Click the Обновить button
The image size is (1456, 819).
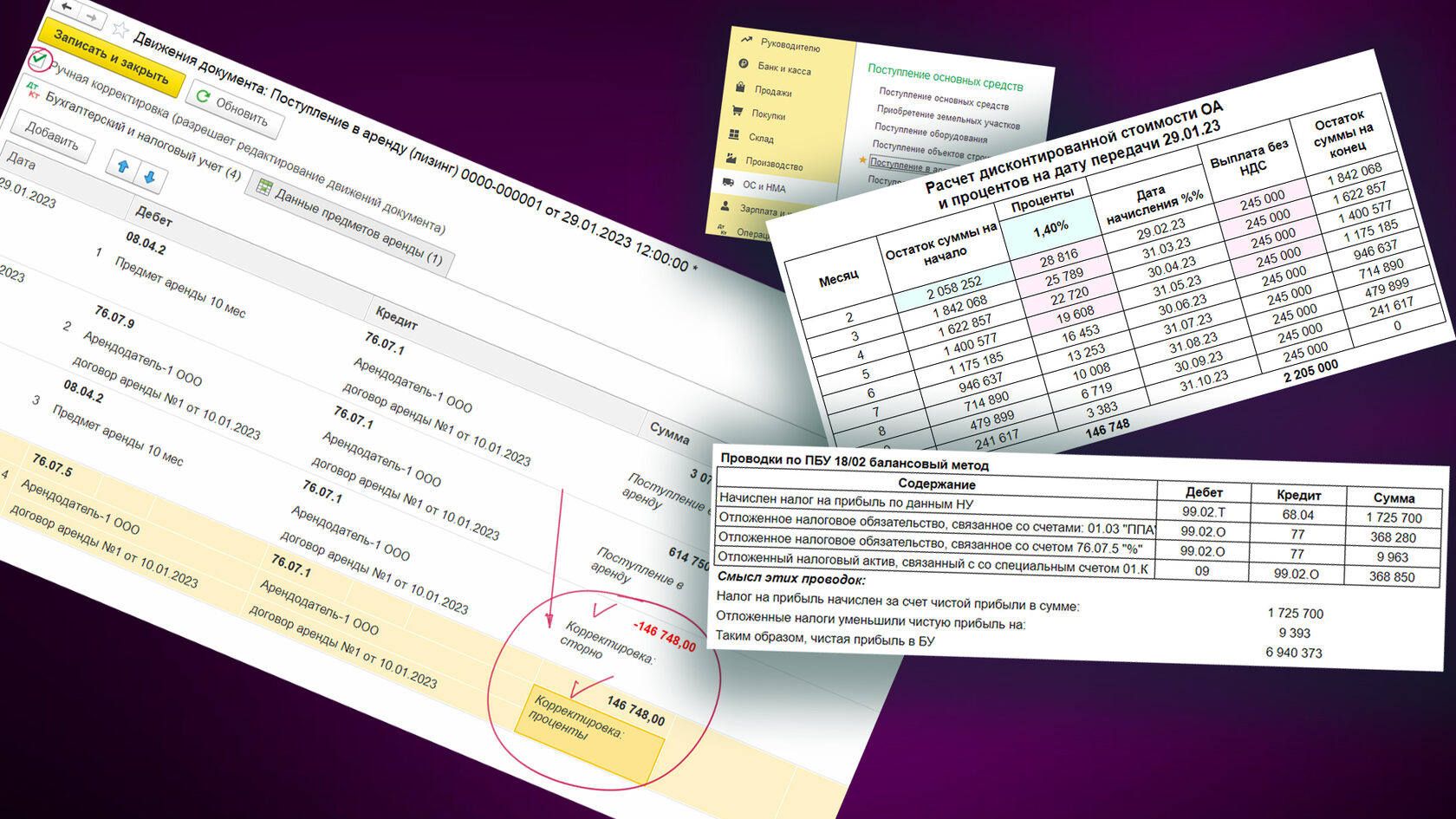(233, 108)
